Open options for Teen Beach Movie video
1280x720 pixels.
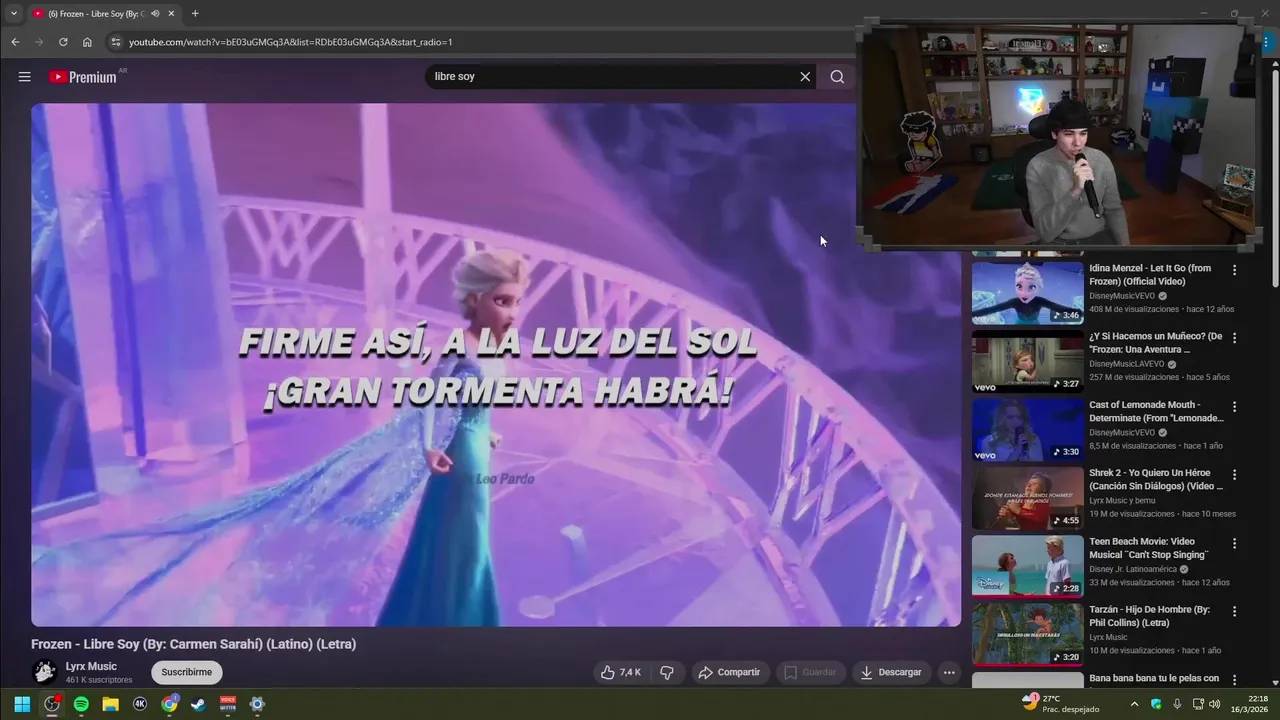point(1234,543)
